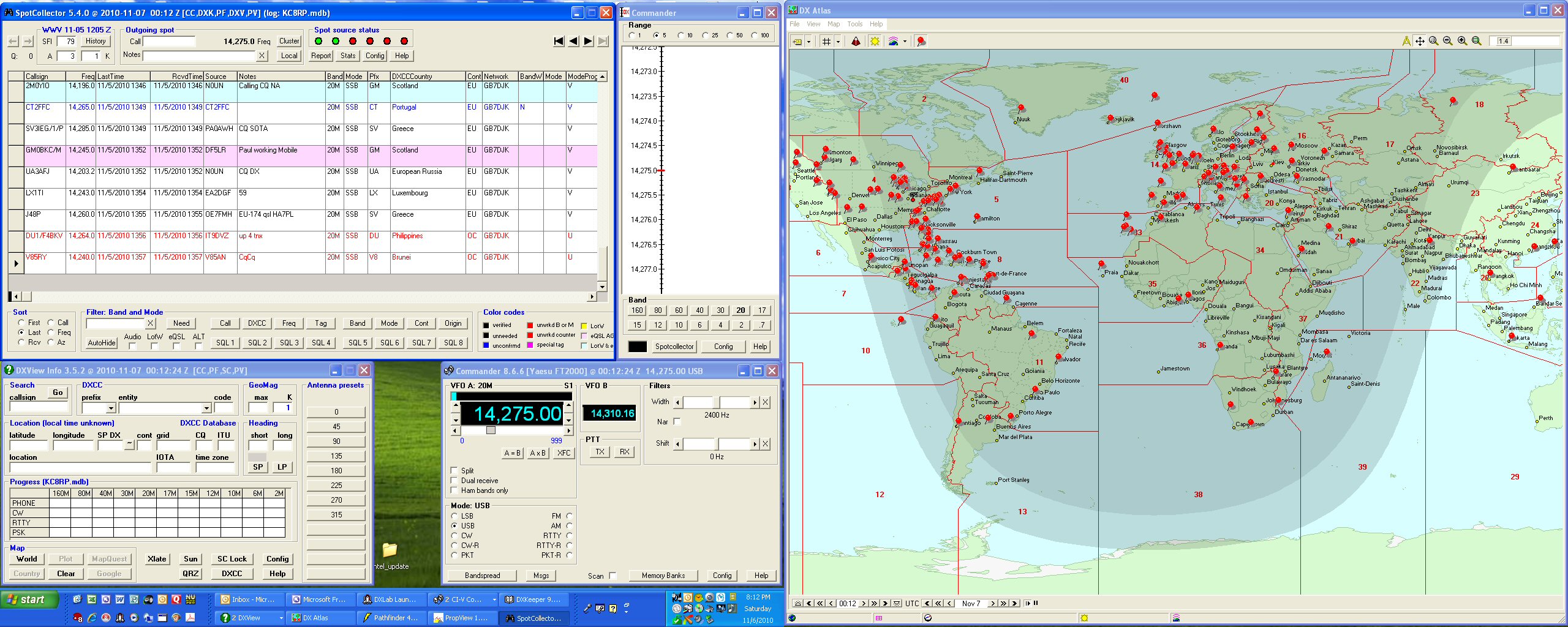Viewport: 1568px width, 627px height.
Task: Select LSB mode radio button
Action: click(454, 516)
